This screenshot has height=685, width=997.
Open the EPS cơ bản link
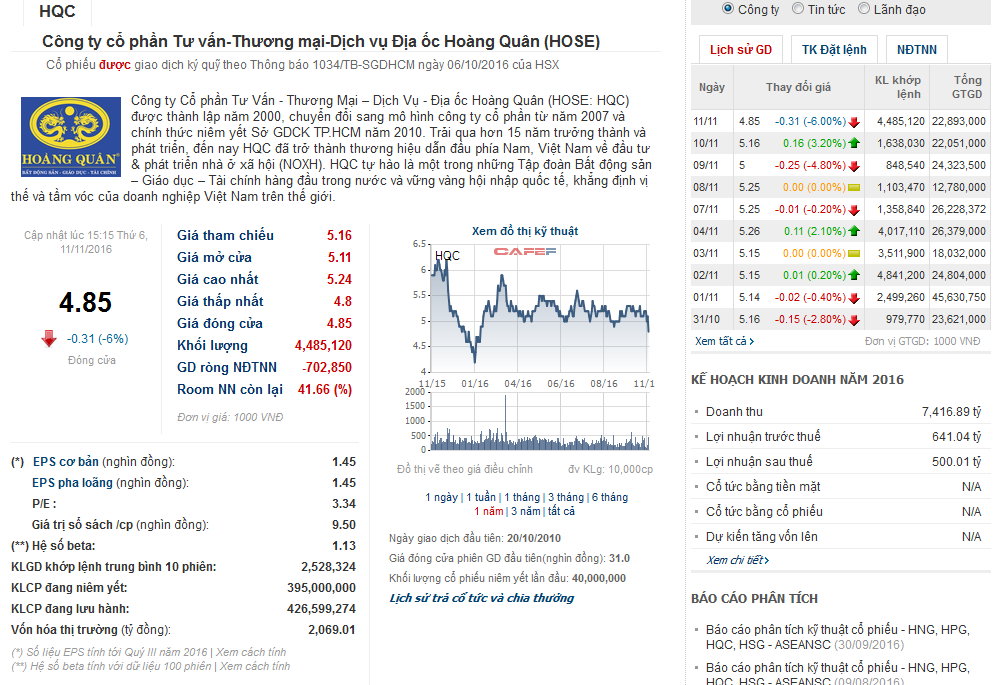(x=65, y=462)
